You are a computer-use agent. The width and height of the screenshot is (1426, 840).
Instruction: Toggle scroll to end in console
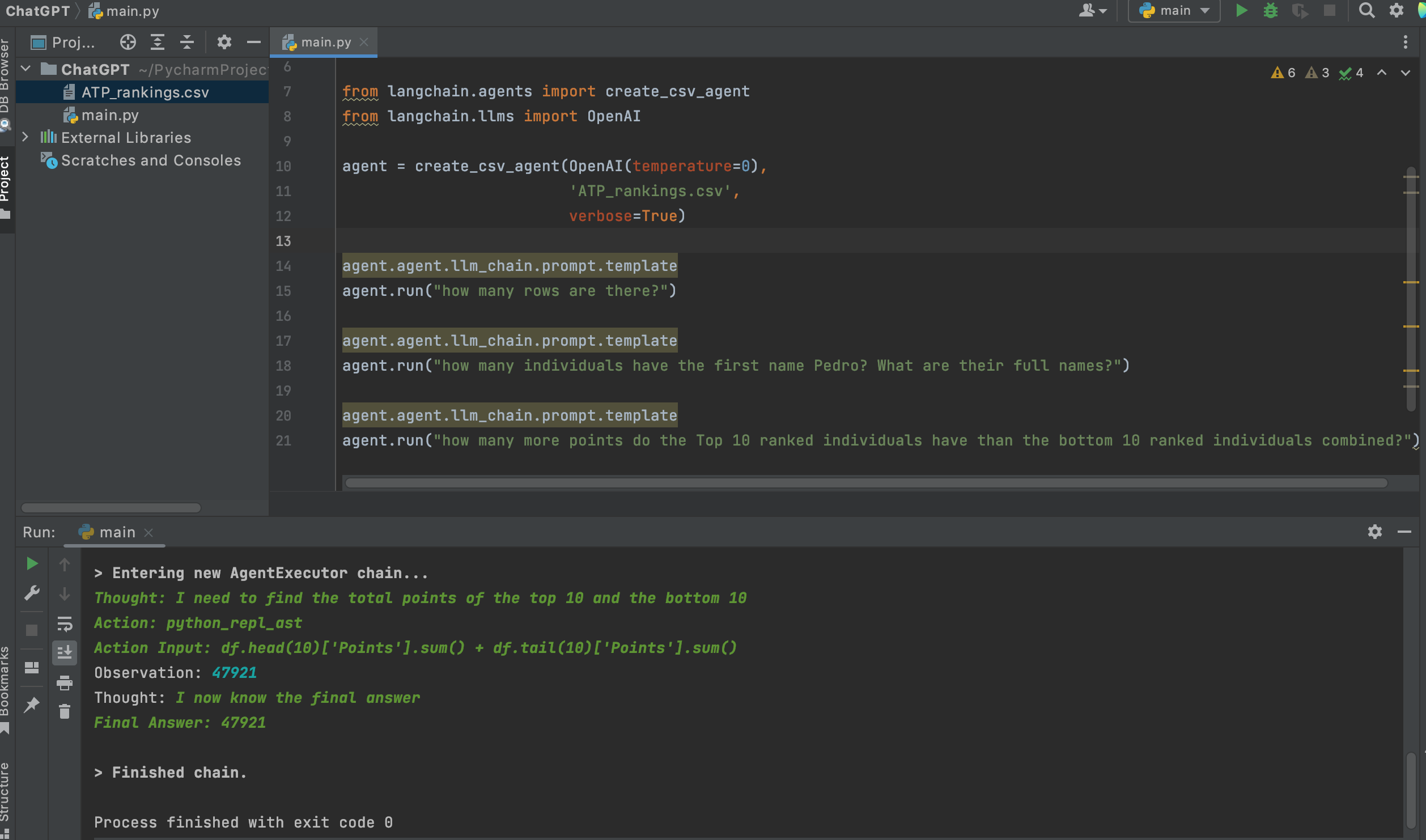pos(65,653)
